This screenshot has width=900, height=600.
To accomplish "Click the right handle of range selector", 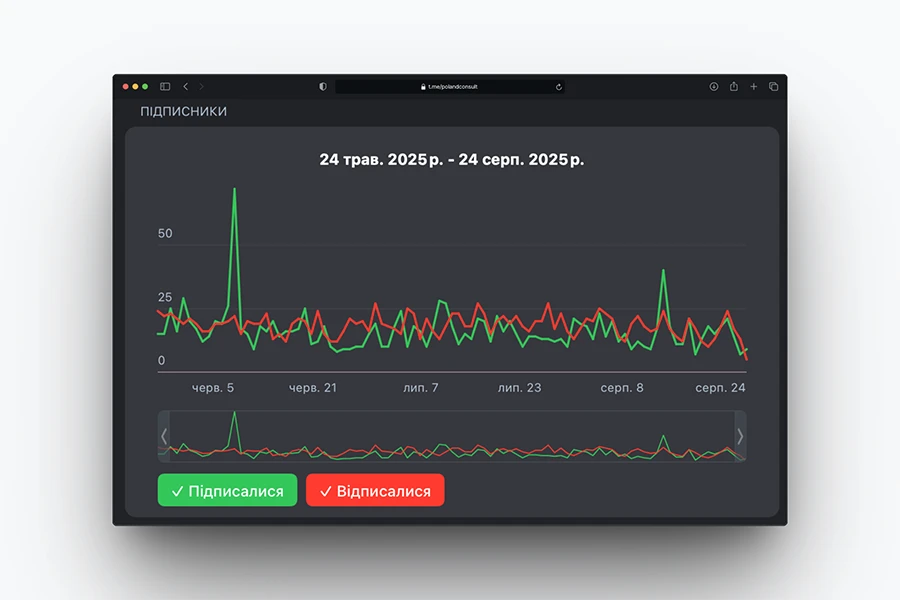I will 740,436.
